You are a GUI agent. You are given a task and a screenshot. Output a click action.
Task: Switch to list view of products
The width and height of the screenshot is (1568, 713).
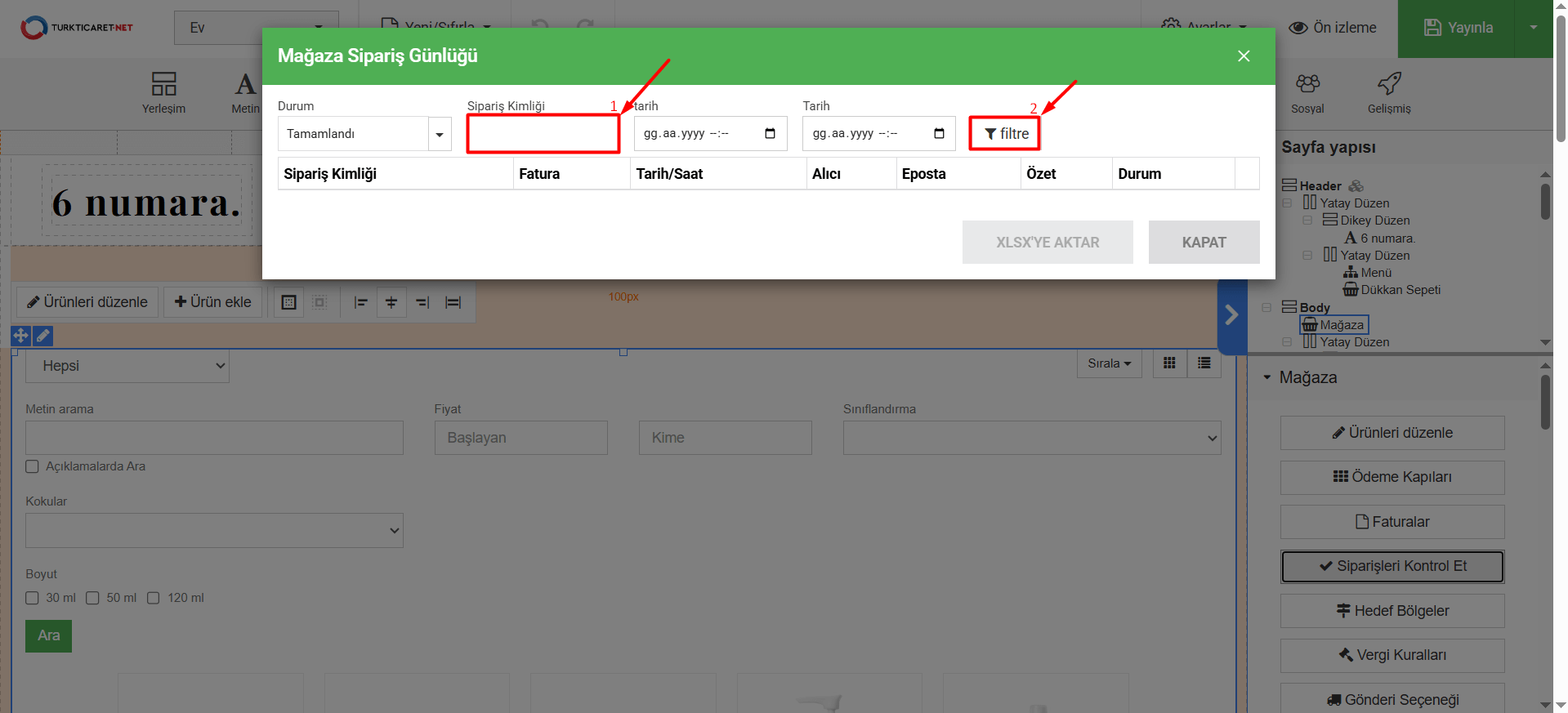tap(1204, 363)
